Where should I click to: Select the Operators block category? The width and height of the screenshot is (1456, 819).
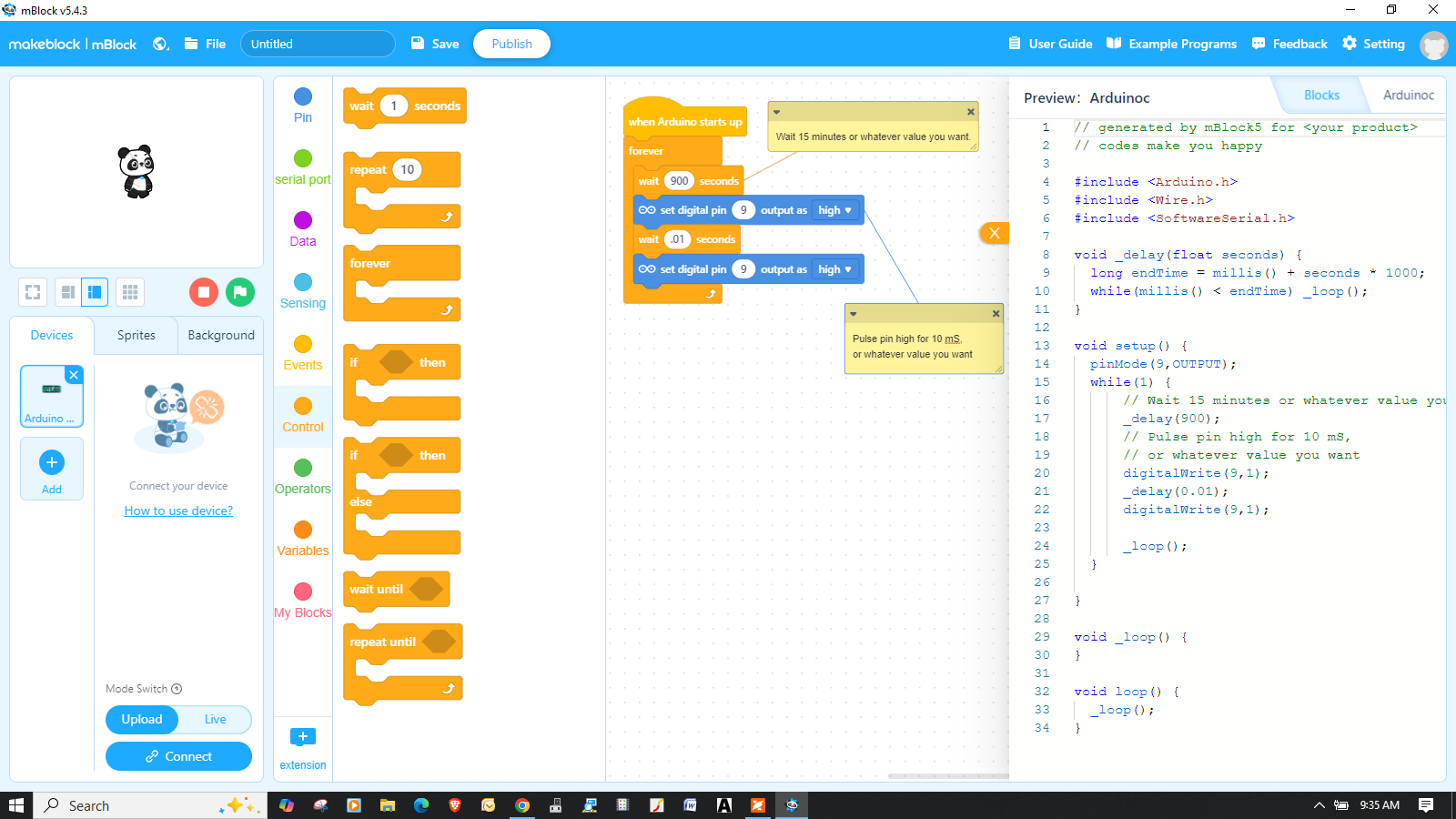(x=303, y=477)
